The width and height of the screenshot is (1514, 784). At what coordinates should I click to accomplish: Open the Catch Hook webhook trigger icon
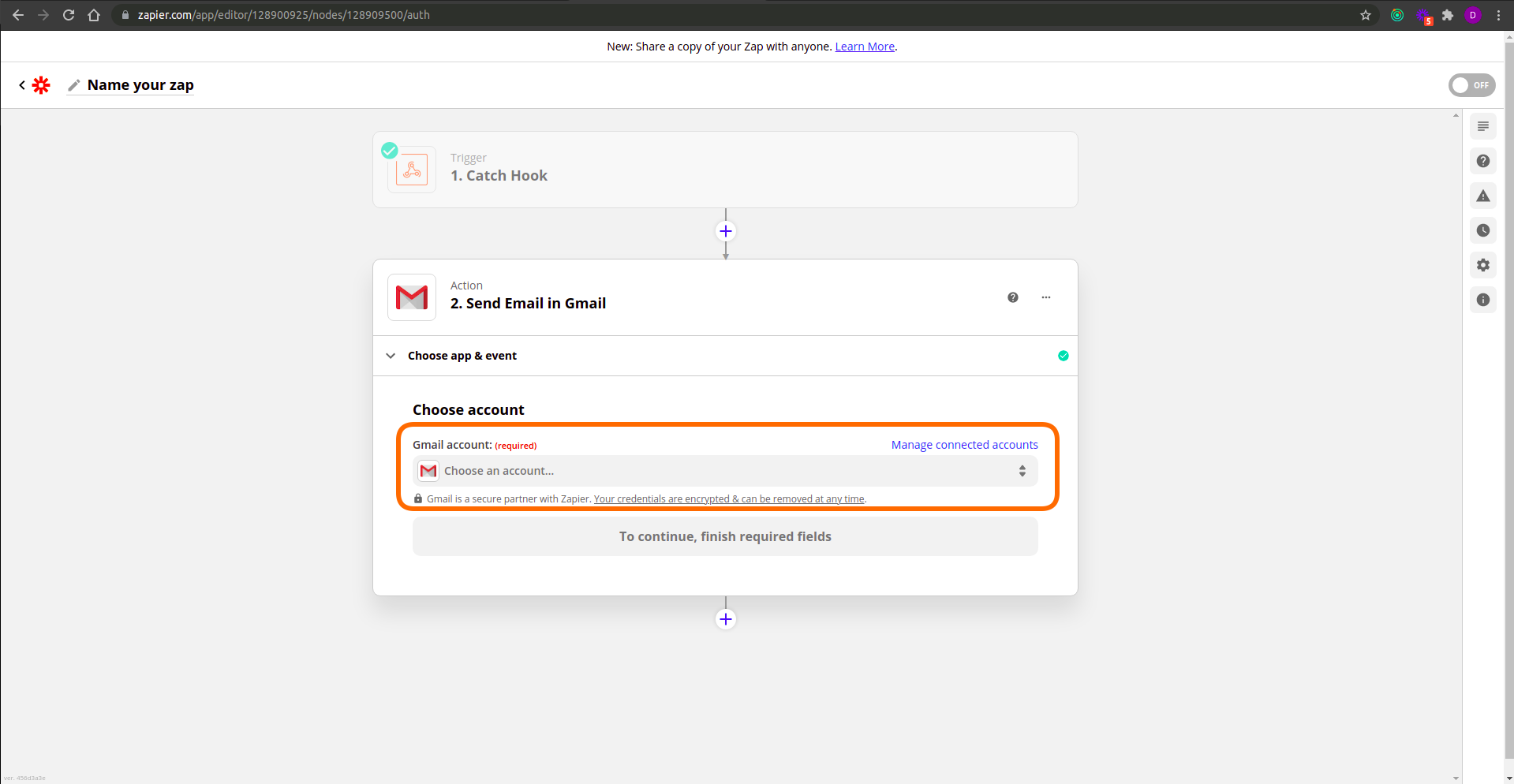412,170
